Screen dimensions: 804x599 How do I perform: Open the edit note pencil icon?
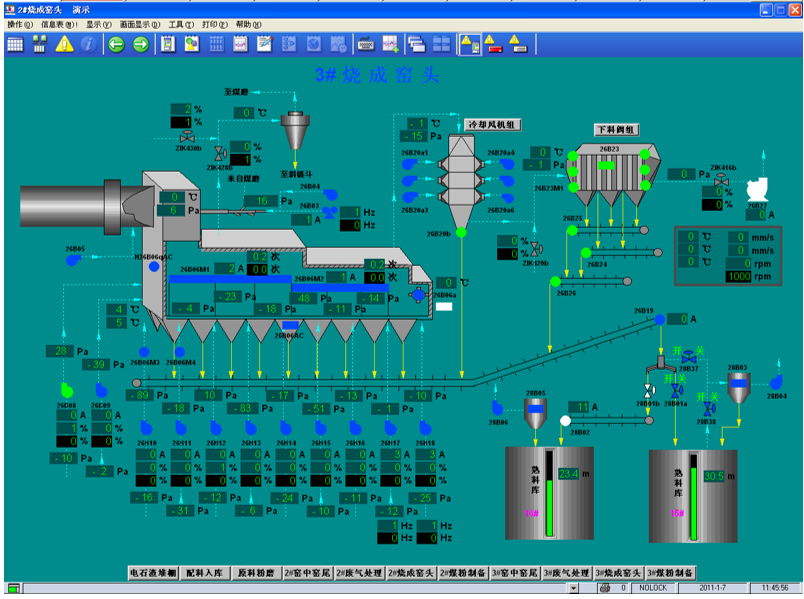click(265, 45)
